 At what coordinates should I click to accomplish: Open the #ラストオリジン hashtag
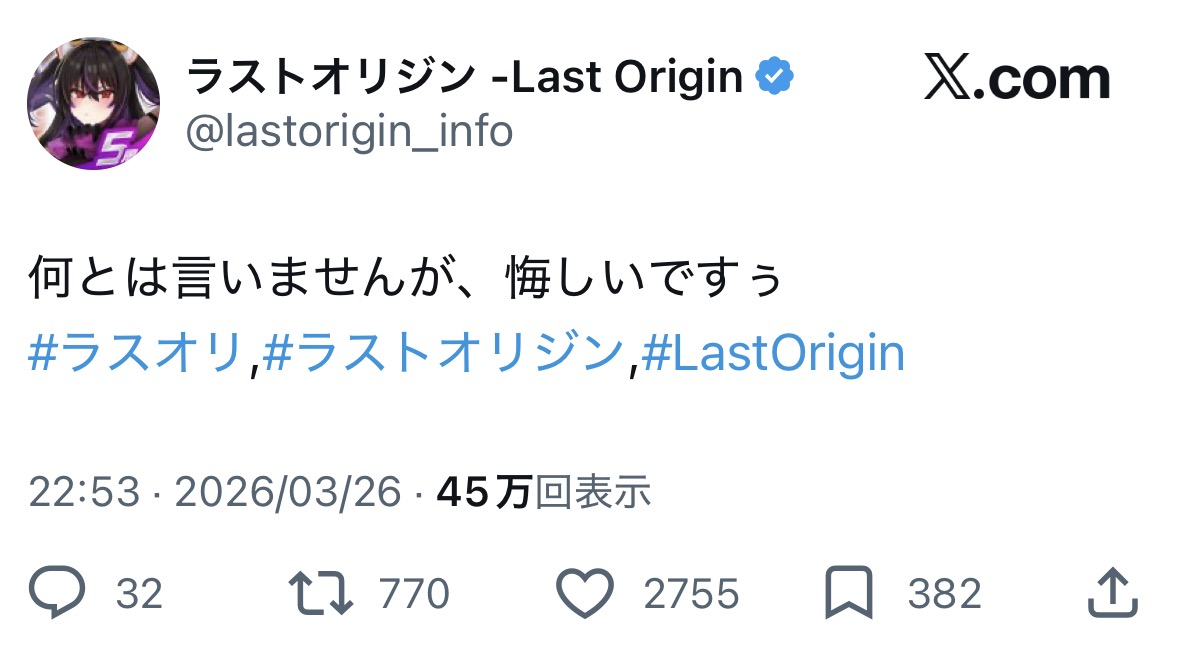tap(444, 354)
